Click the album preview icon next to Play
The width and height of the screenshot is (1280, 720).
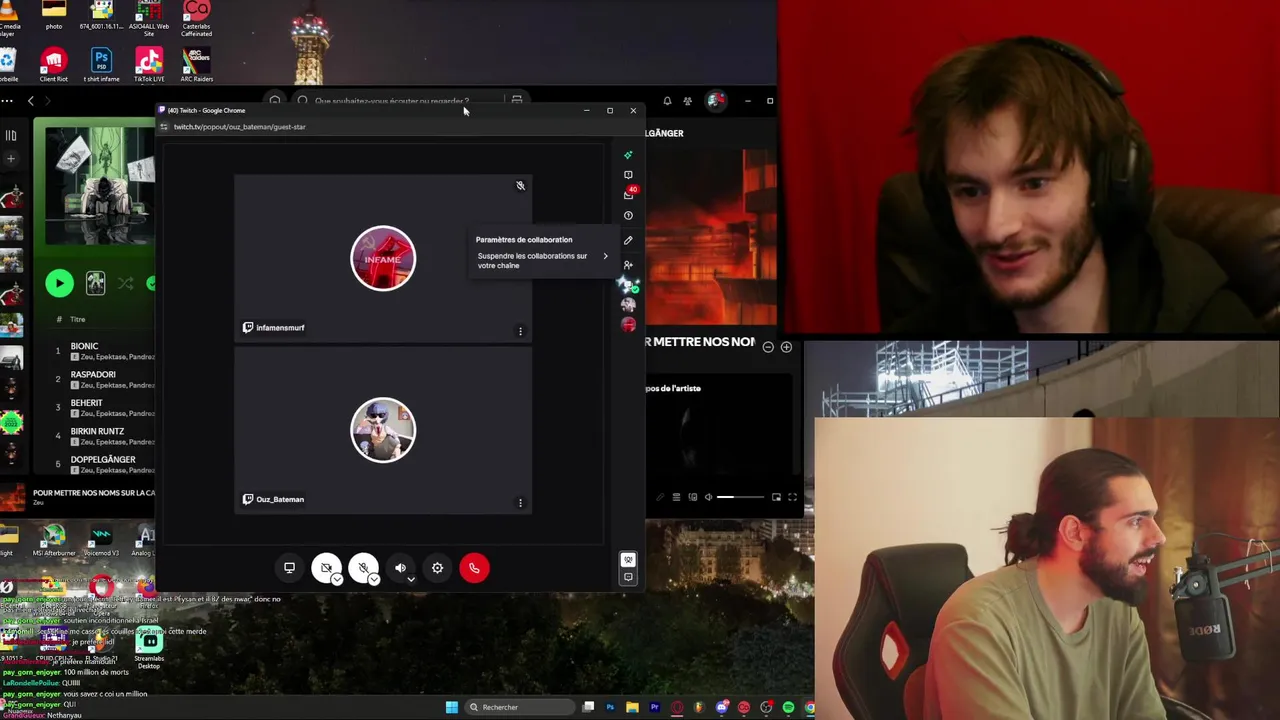(95, 284)
